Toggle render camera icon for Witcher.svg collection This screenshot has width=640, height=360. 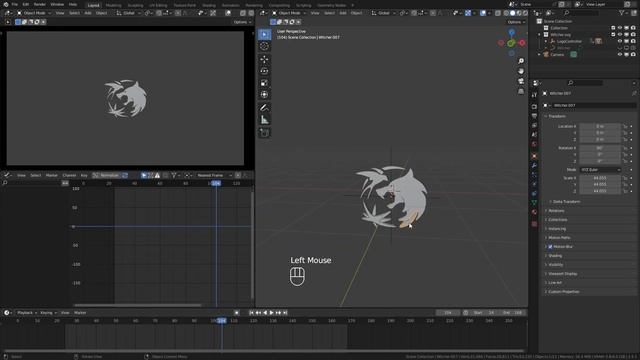(633, 35)
